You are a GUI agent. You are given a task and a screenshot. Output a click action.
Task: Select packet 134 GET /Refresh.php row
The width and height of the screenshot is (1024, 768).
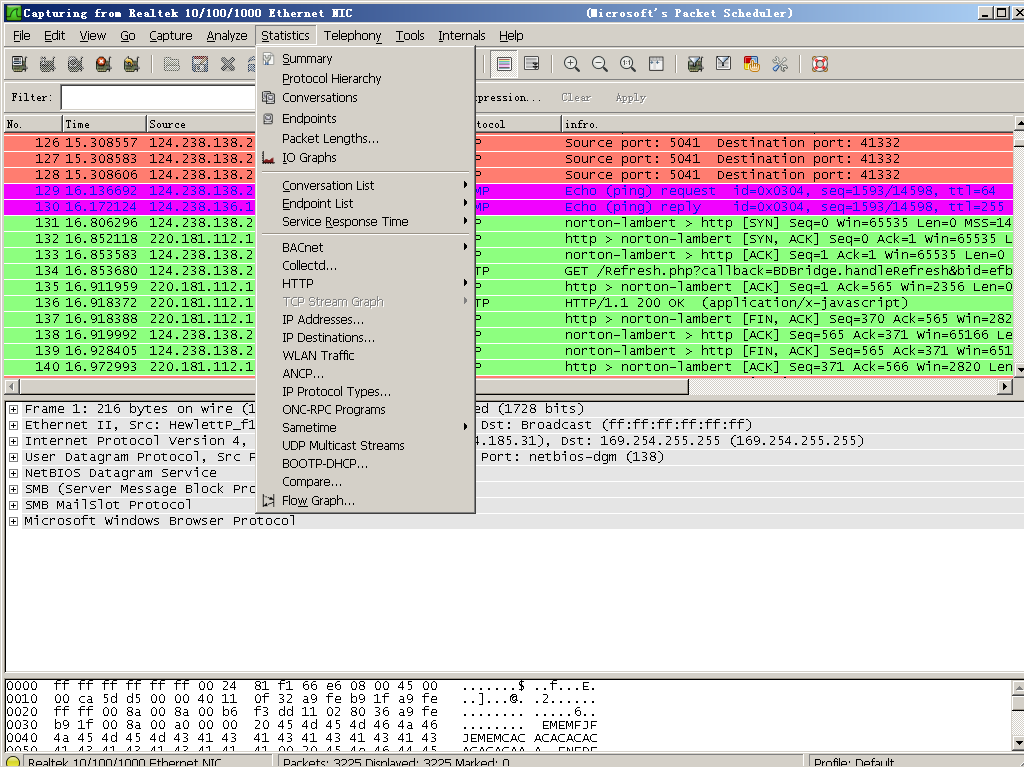pos(509,271)
